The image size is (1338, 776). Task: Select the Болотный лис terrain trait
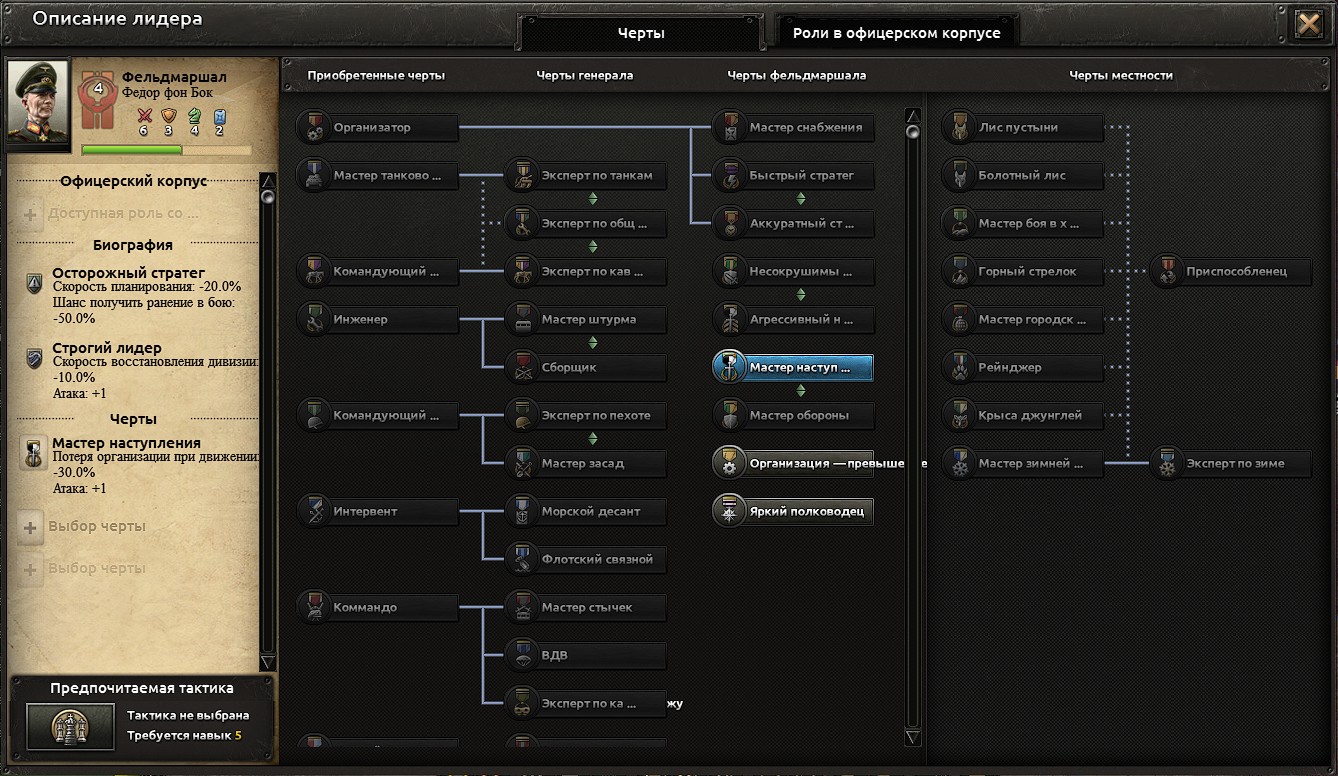pos(1023,175)
